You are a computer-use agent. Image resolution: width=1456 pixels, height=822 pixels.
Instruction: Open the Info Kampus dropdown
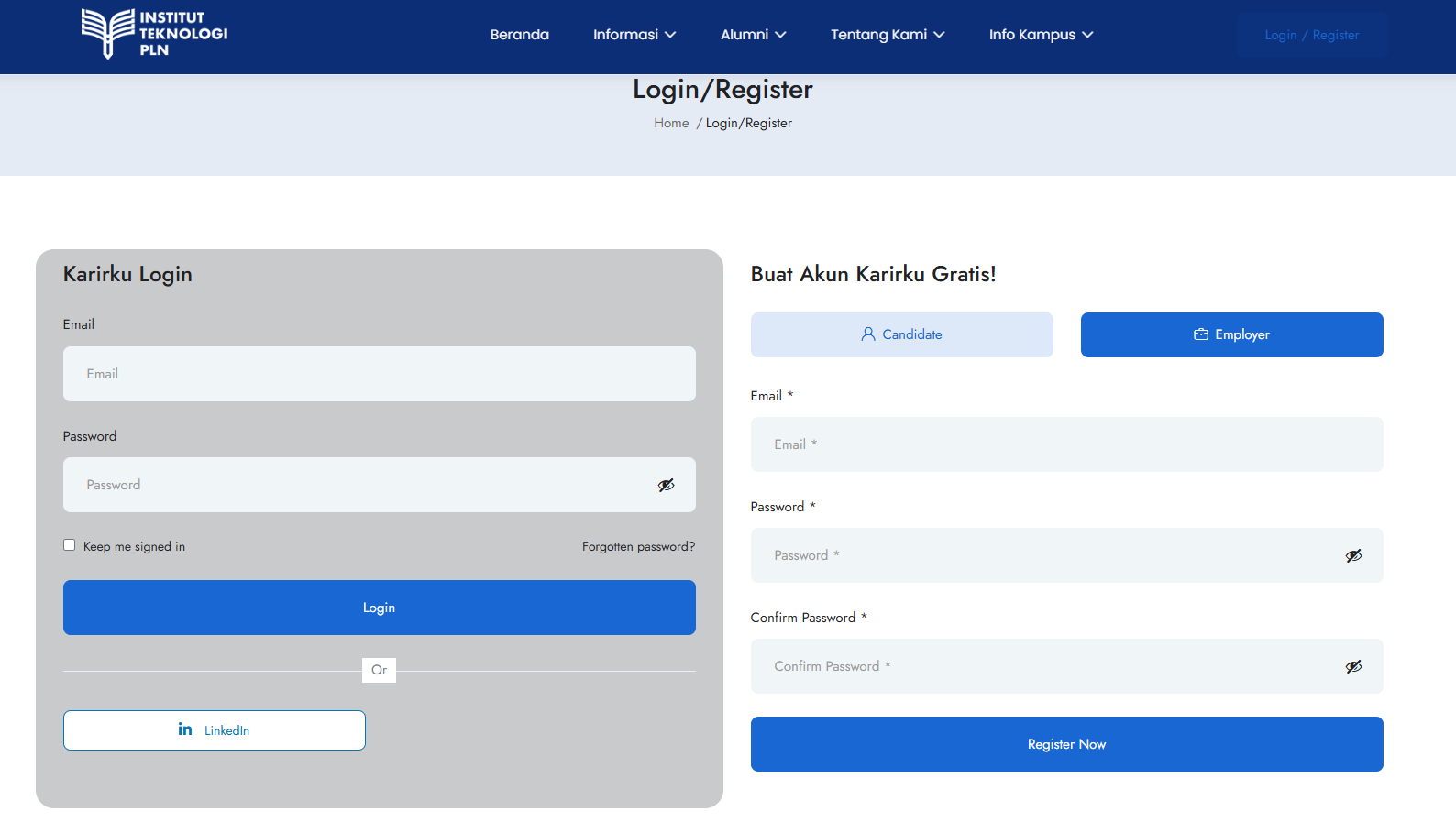(x=1041, y=35)
